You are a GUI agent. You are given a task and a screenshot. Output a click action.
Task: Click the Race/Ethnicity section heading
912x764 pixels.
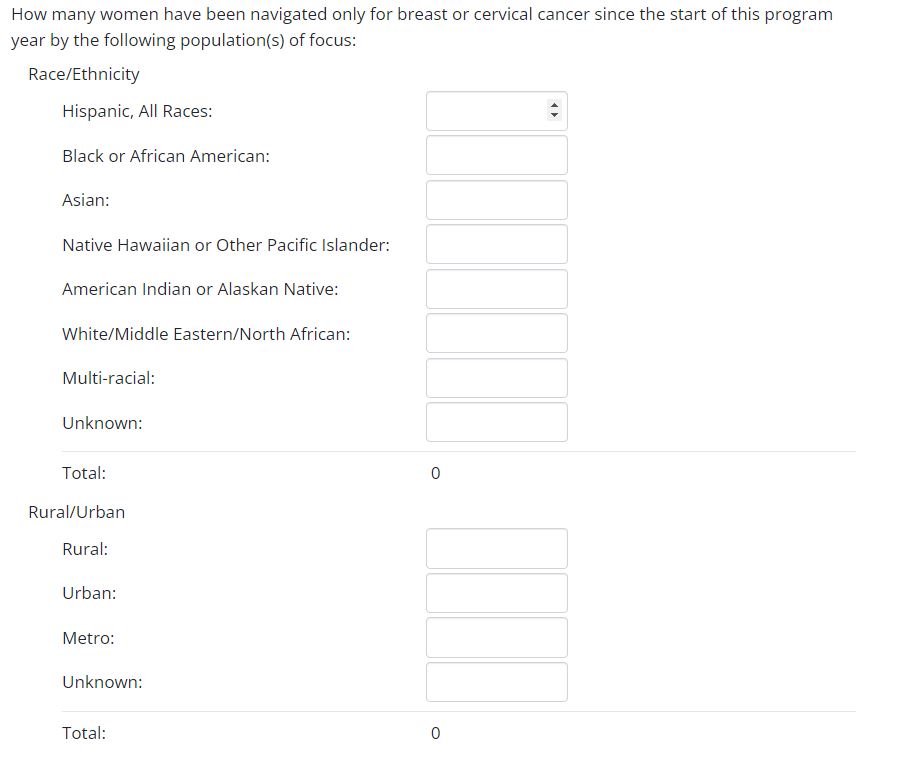[84, 74]
